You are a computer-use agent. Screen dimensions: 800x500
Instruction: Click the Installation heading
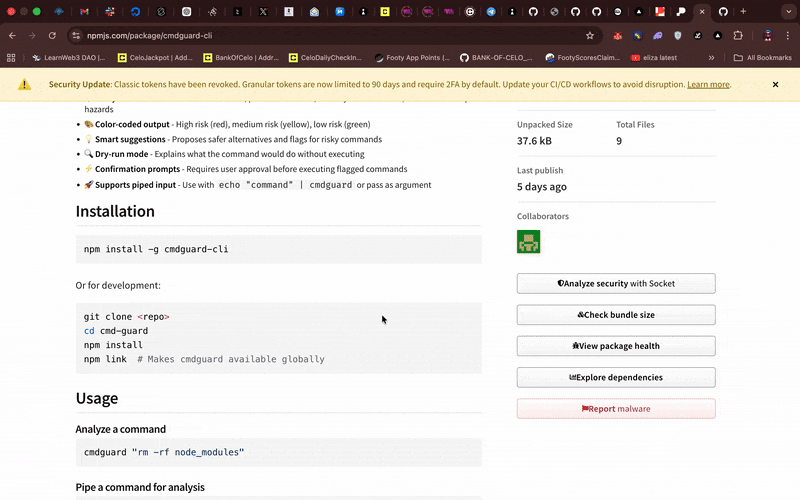(115, 211)
